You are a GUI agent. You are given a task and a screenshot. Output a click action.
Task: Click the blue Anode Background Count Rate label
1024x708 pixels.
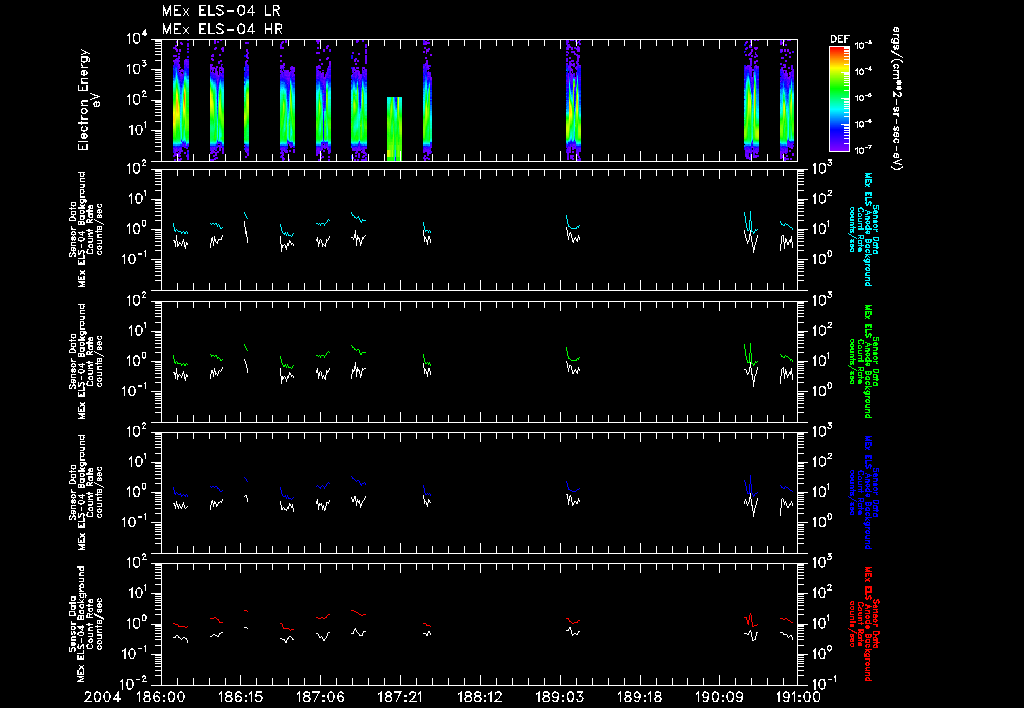pos(863,492)
